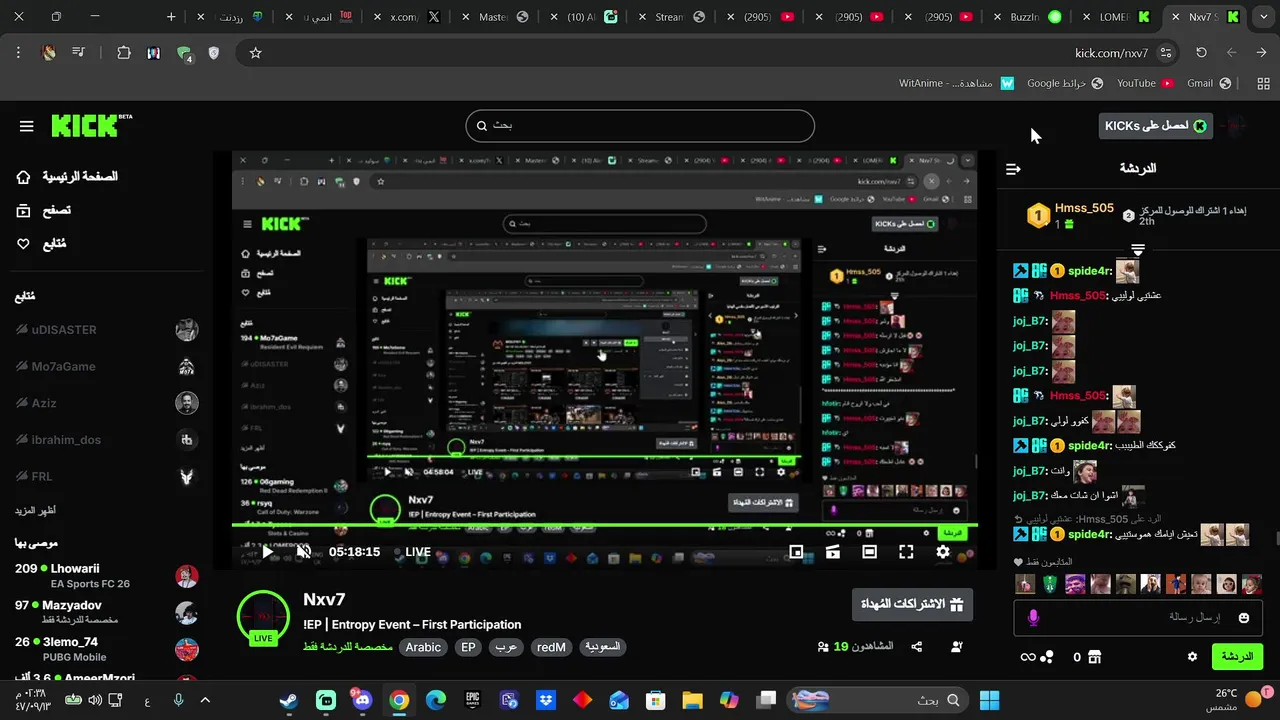Viewport: 1280px width, 720px height.
Task: Send chat with green الدردشة button
Action: 1237,657
